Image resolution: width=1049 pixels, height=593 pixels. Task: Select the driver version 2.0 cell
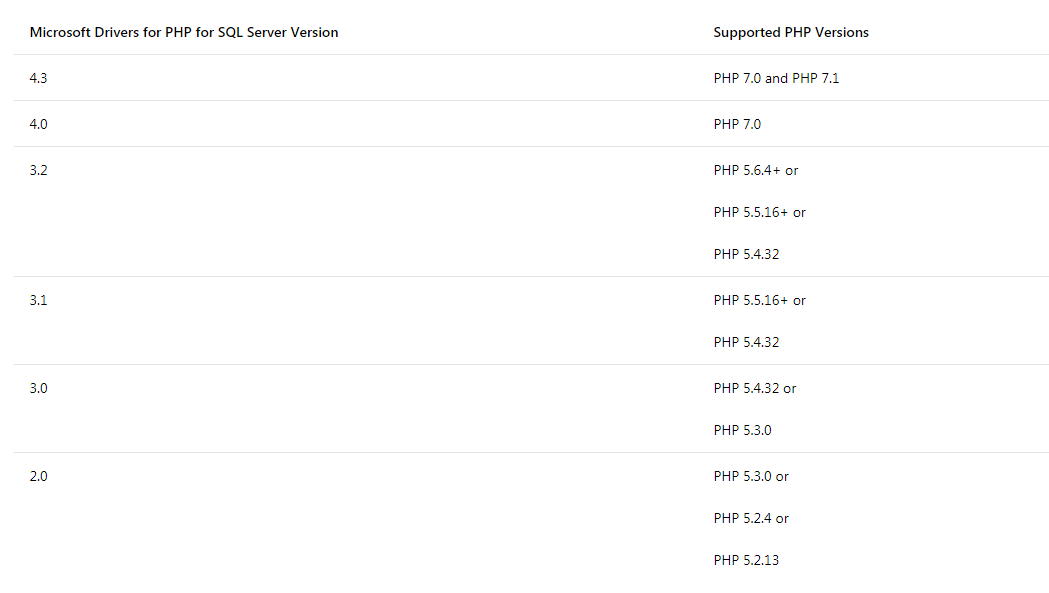click(39, 476)
